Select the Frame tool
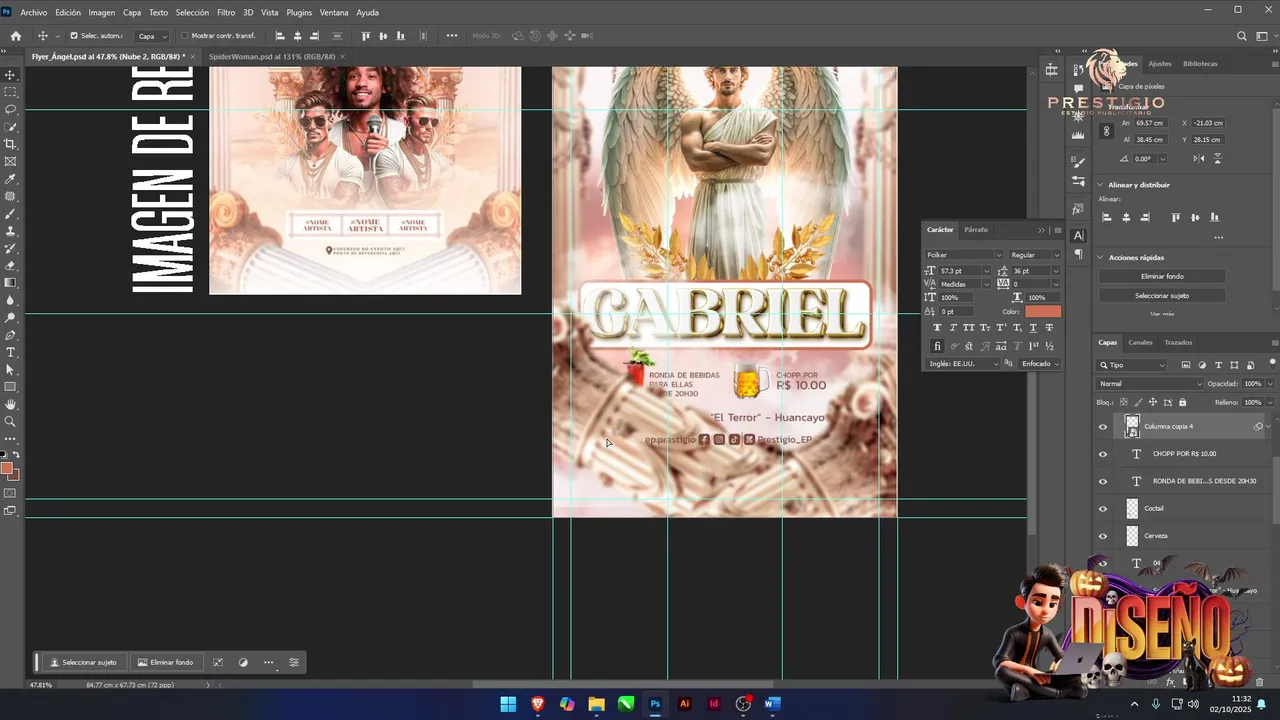This screenshot has width=1280, height=720. (11, 161)
